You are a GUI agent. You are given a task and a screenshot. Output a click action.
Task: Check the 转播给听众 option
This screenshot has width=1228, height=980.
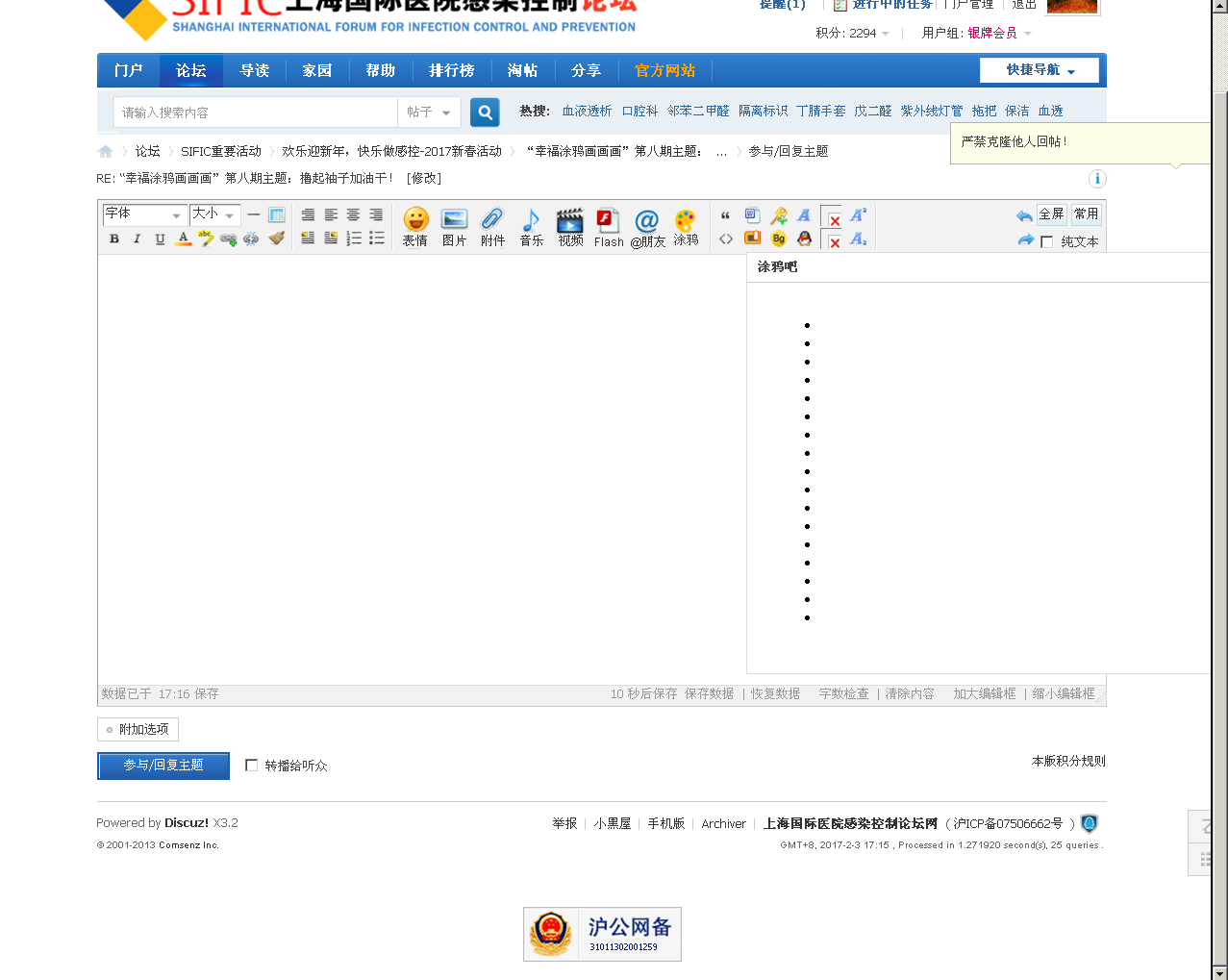point(251,766)
